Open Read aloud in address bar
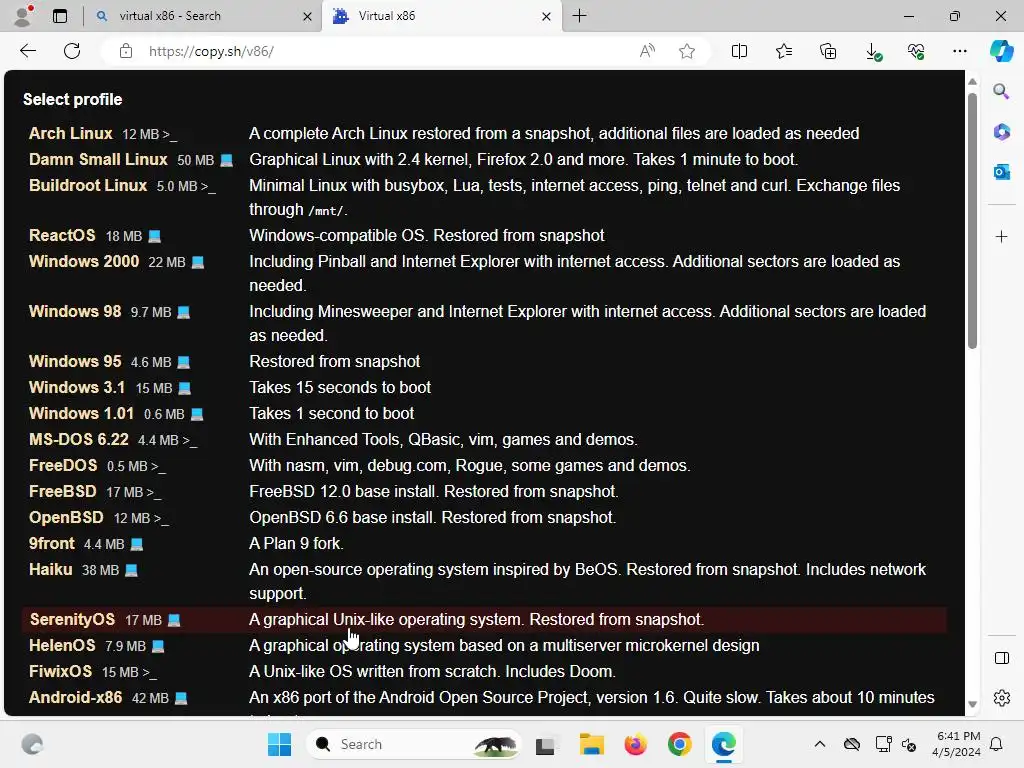 point(647,51)
